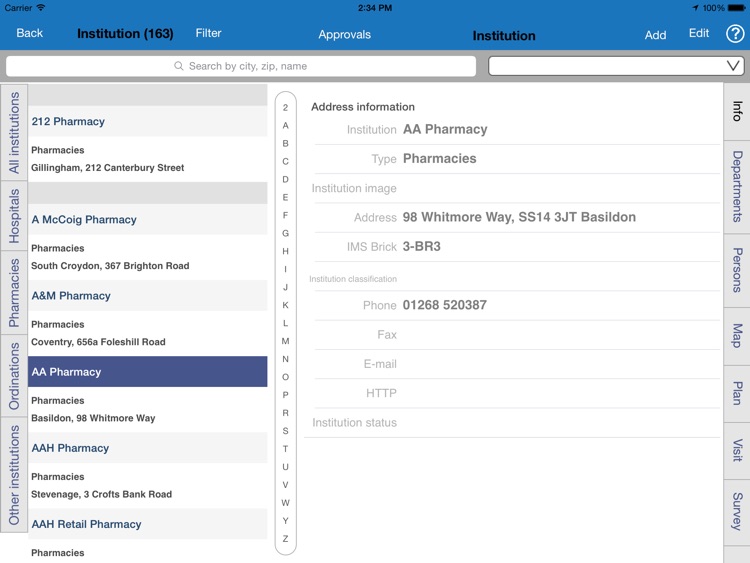Open the Info tab

coord(737,111)
